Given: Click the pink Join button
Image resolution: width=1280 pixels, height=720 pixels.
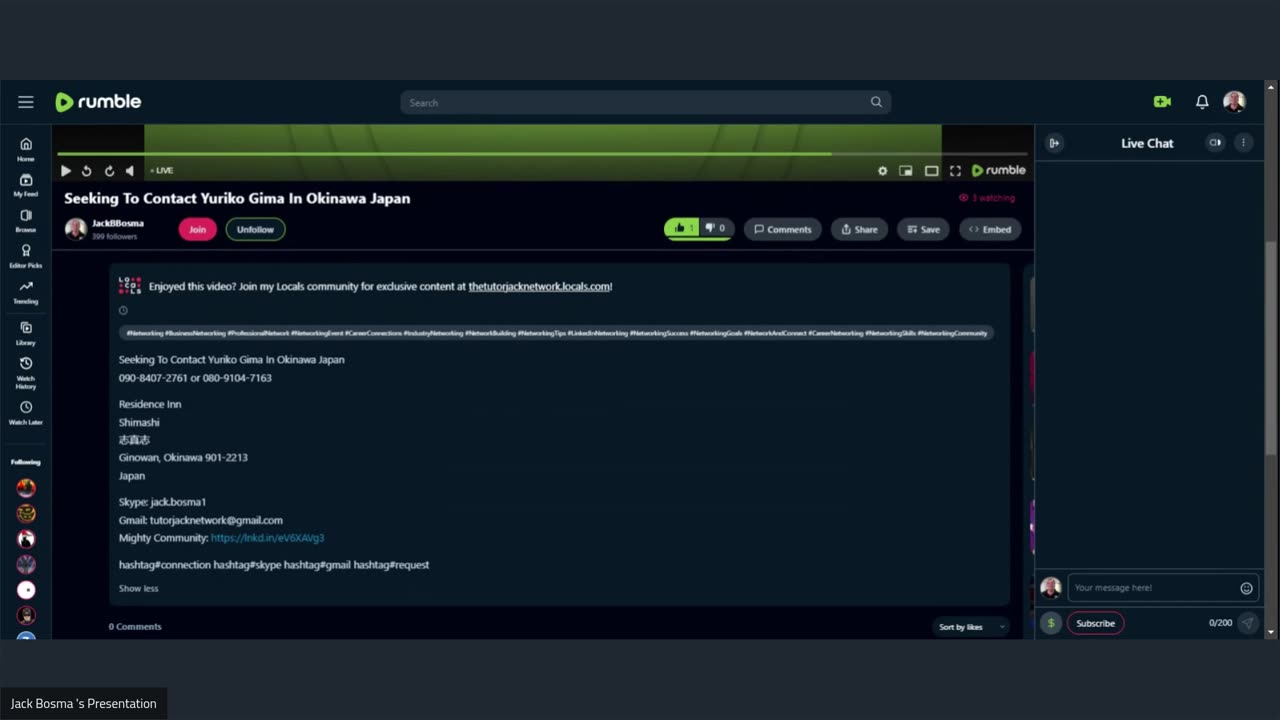Looking at the screenshot, I should click(x=197, y=229).
